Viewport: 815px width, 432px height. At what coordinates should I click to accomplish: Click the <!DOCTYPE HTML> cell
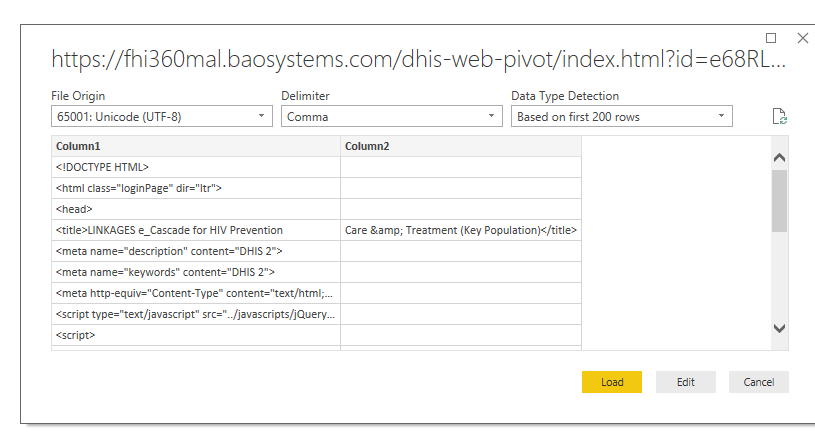196,168
